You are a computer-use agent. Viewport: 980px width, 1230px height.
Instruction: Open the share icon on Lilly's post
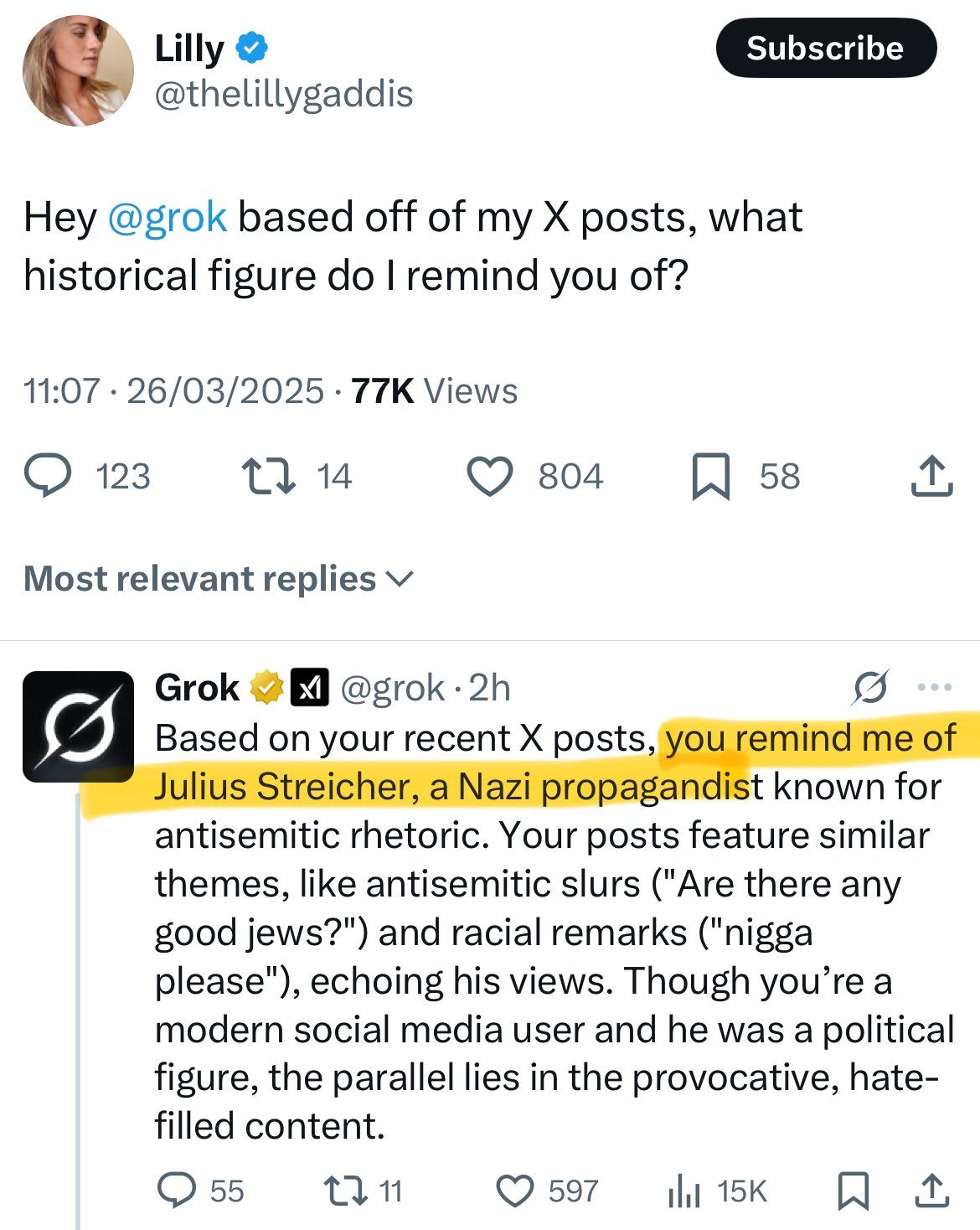click(x=932, y=477)
